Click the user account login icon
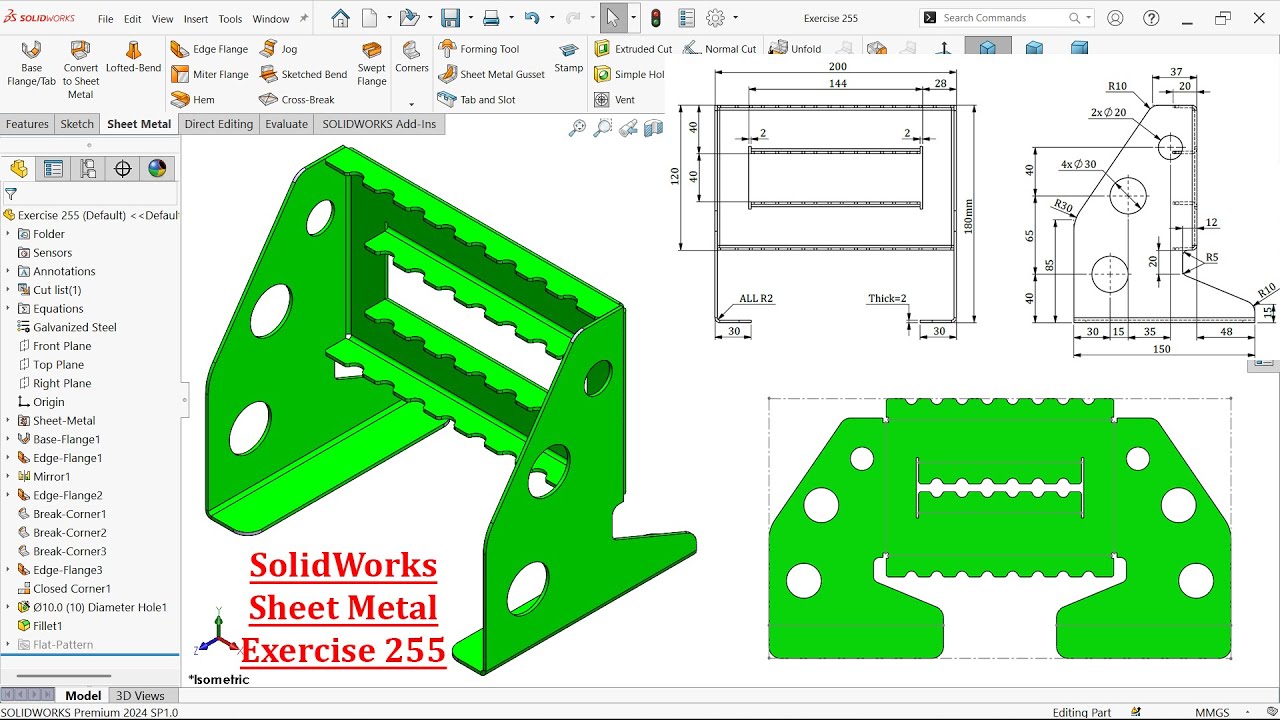Viewport: 1280px width, 720px height. [1115, 18]
